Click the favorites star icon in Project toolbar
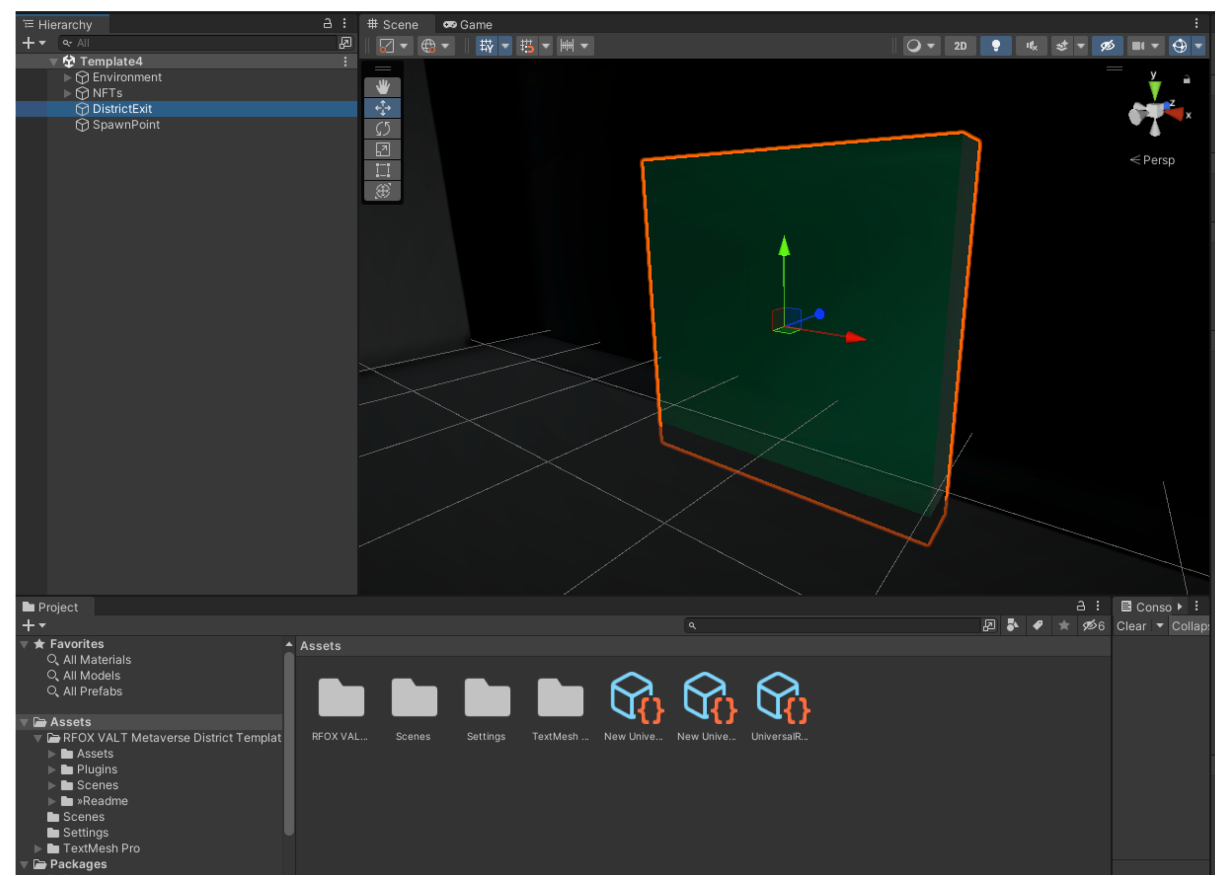This screenshot has height=876, width=1224. [x=1064, y=625]
